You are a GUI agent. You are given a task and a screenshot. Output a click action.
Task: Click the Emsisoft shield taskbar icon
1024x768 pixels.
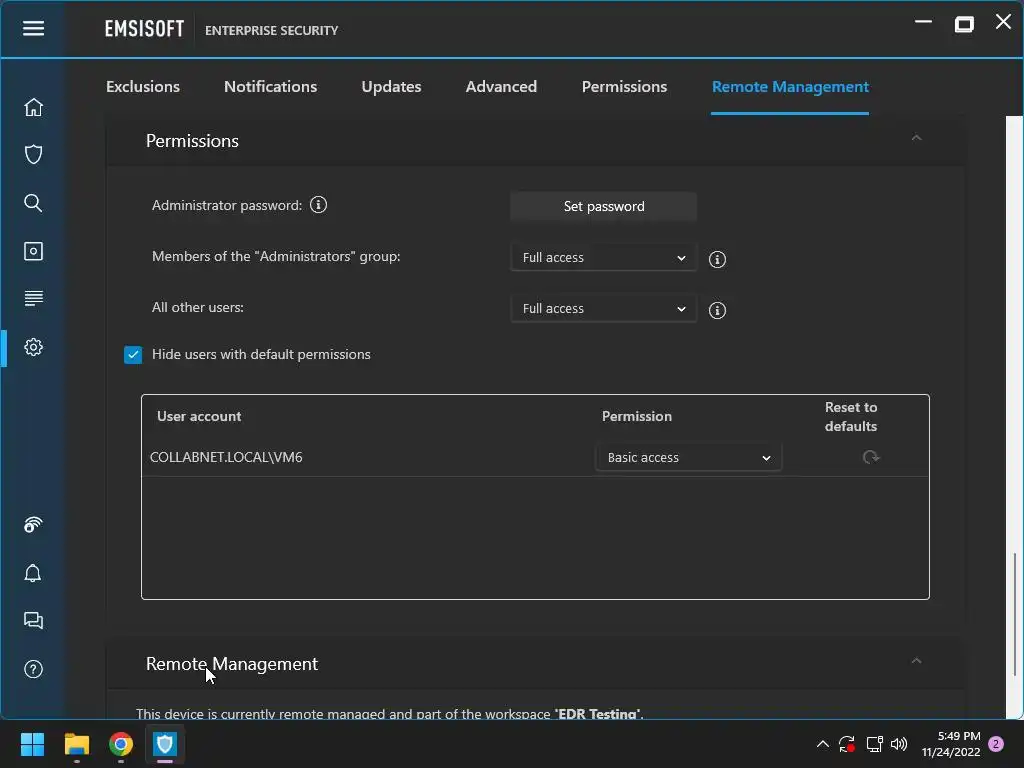165,744
